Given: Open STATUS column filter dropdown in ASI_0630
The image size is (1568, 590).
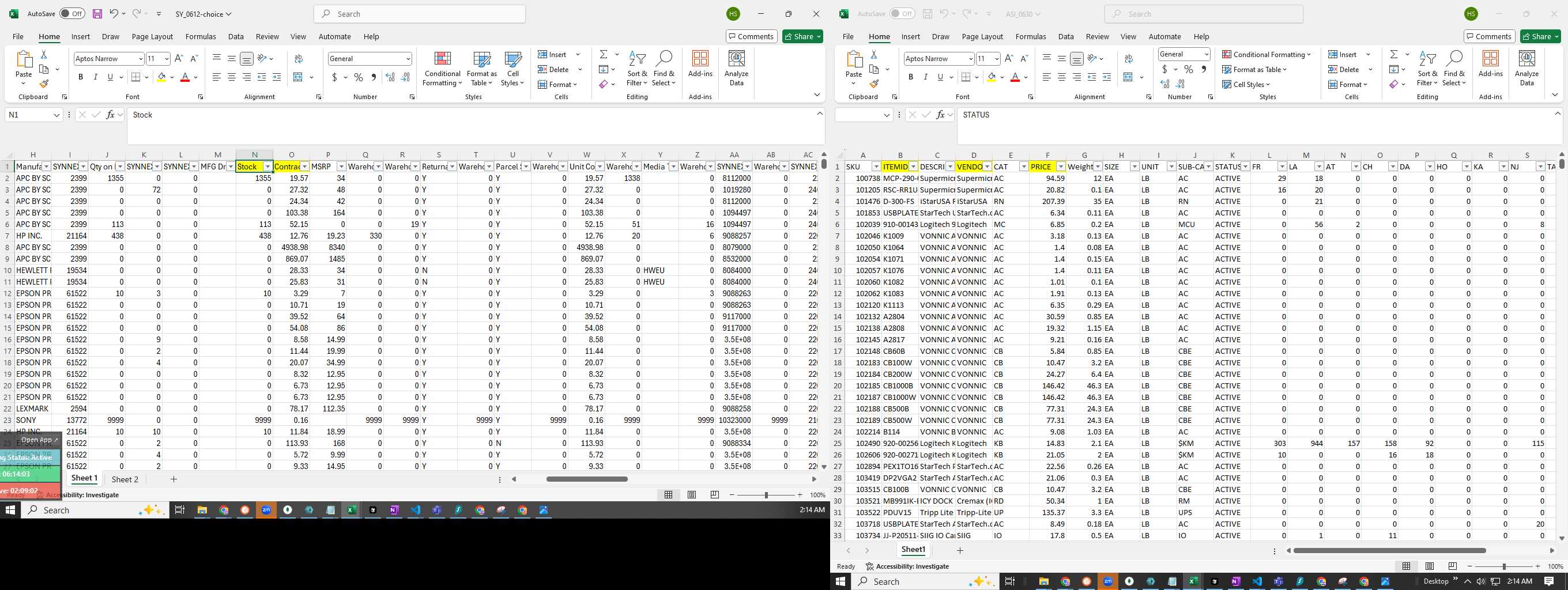Looking at the screenshot, I should coord(1245,167).
